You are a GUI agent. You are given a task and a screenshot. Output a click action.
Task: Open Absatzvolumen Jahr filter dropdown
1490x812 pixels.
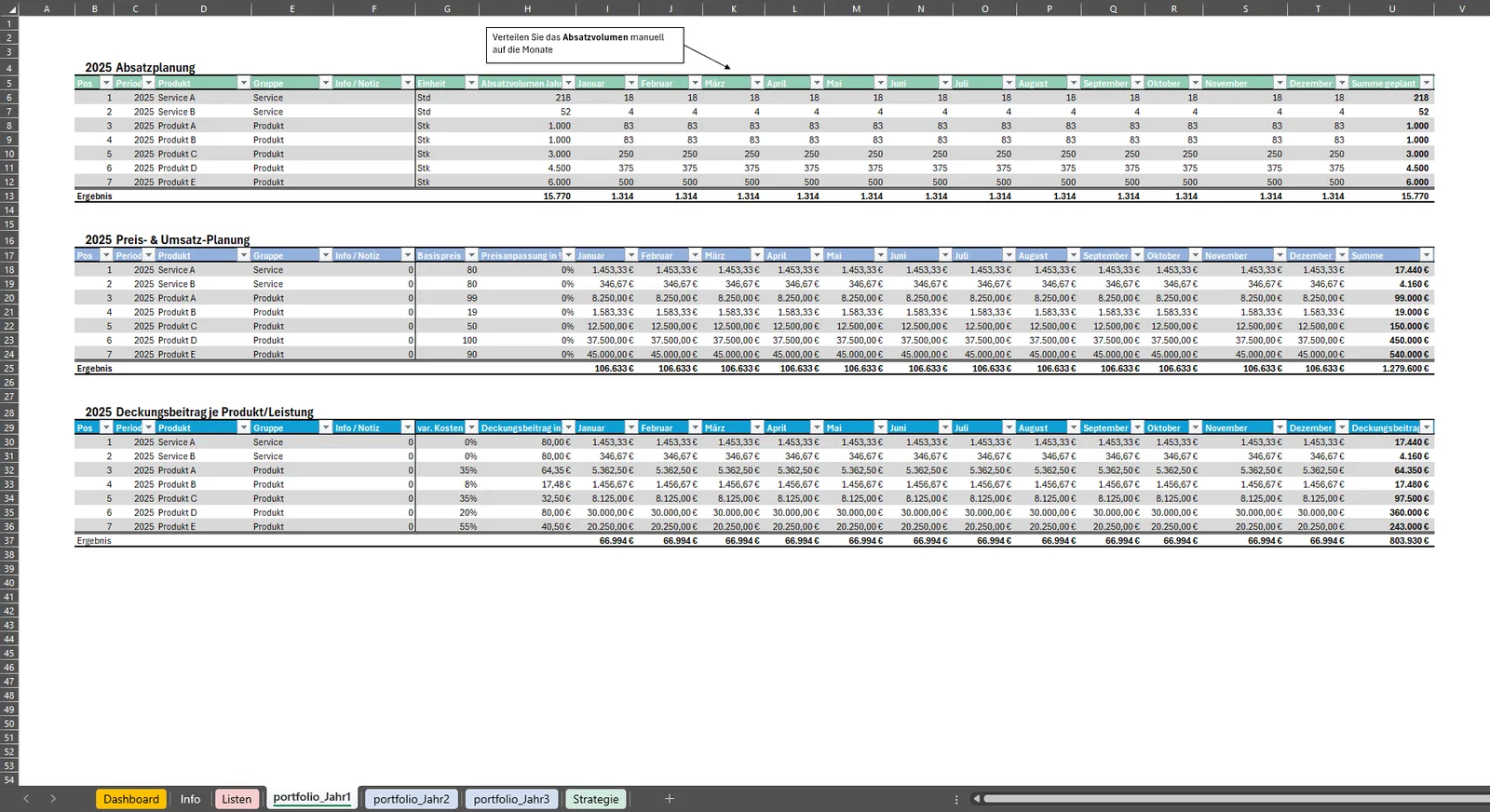[568, 84]
